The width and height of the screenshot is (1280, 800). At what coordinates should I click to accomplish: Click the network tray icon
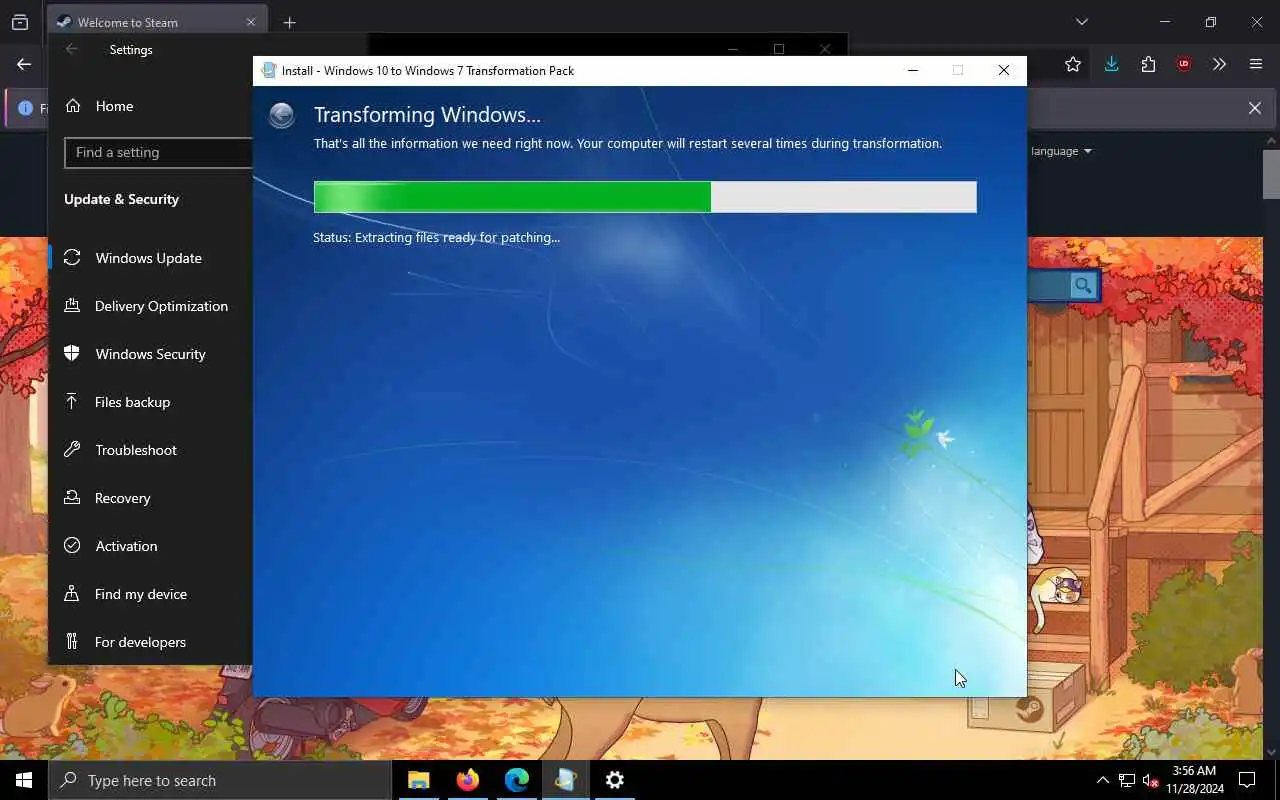click(x=1127, y=780)
